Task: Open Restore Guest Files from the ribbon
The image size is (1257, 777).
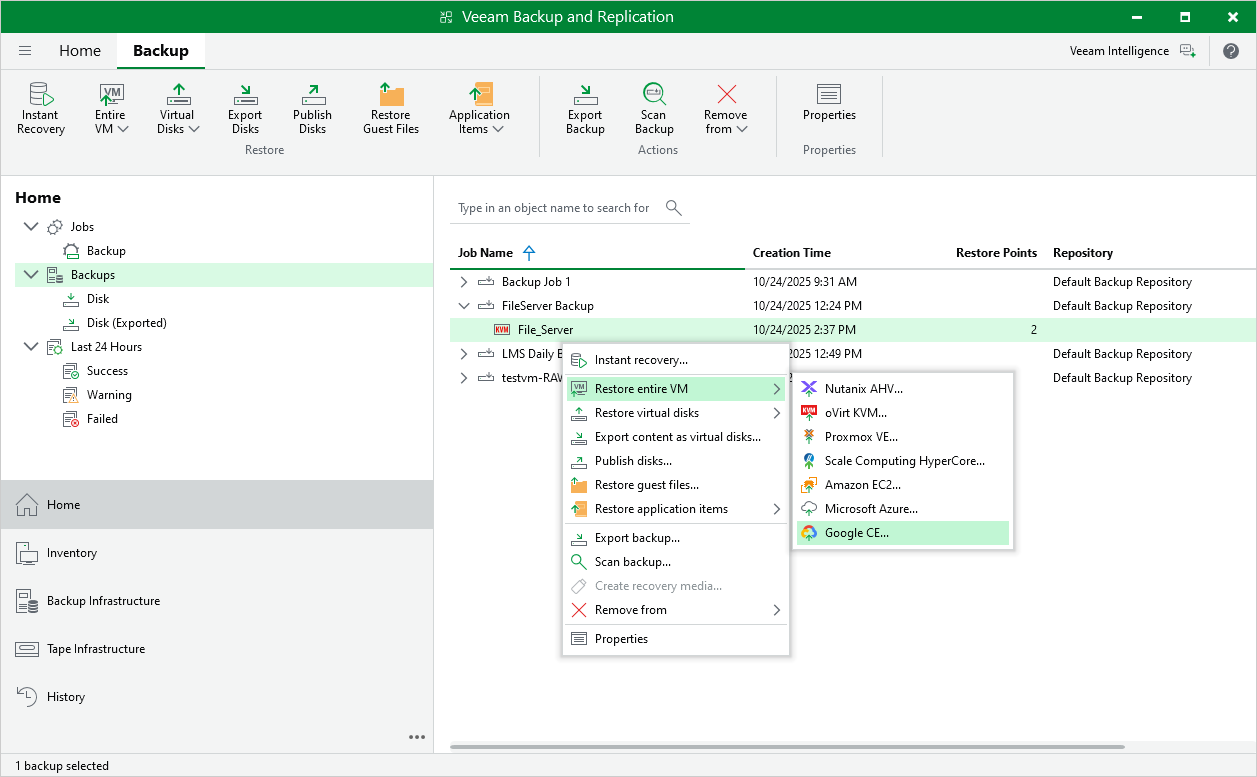Action: [x=391, y=108]
